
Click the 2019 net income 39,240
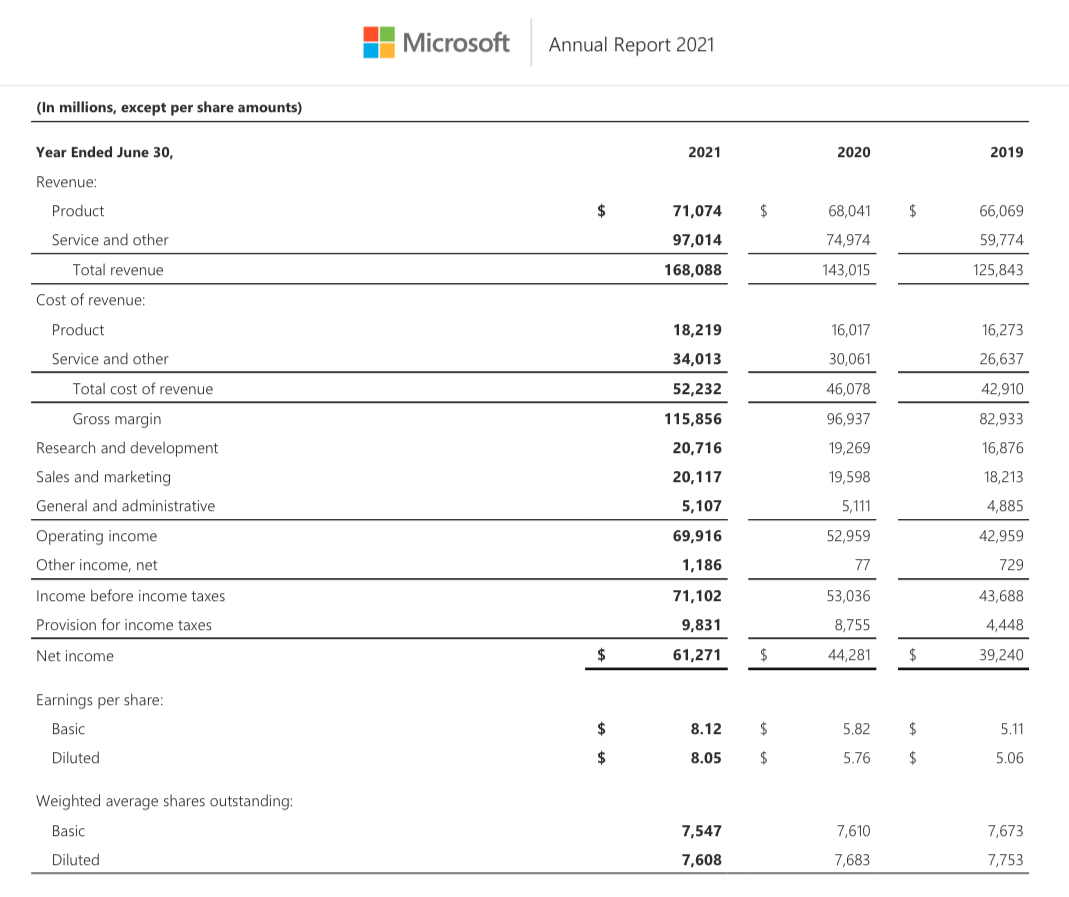coord(1002,656)
